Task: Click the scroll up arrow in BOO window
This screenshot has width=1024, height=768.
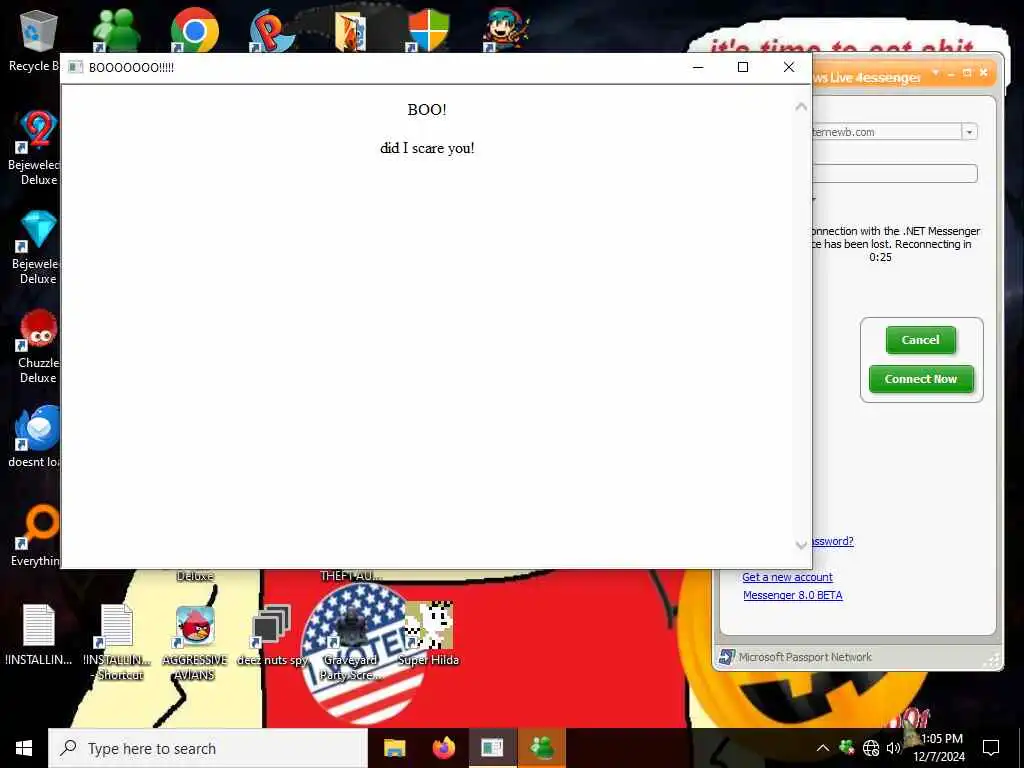Action: pyautogui.click(x=801, y=106)
